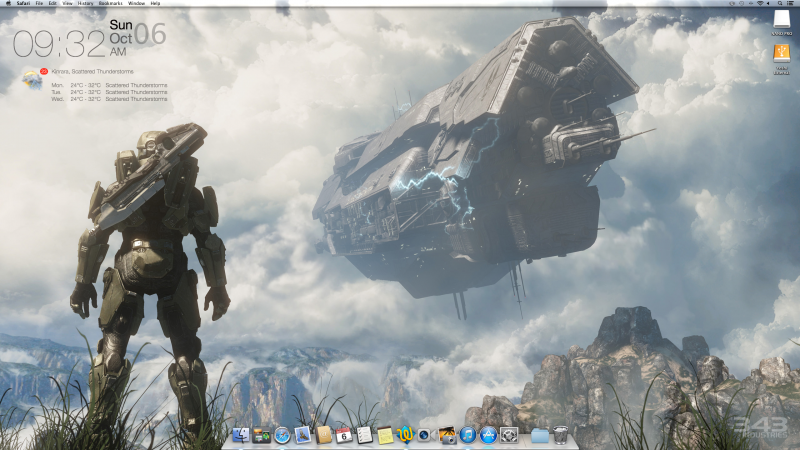Click the weather icon in widget
This screenshot has height=450, width=800.
31,79
